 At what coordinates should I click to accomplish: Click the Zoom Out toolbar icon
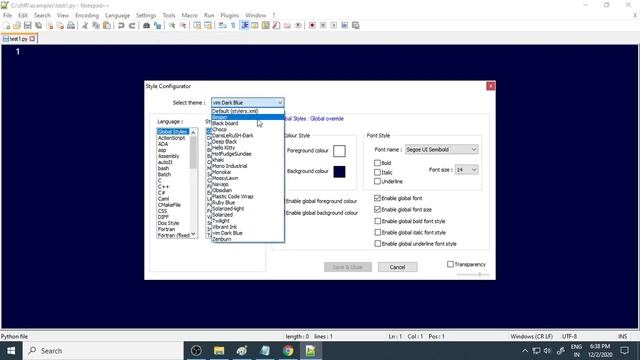point(183,25)
